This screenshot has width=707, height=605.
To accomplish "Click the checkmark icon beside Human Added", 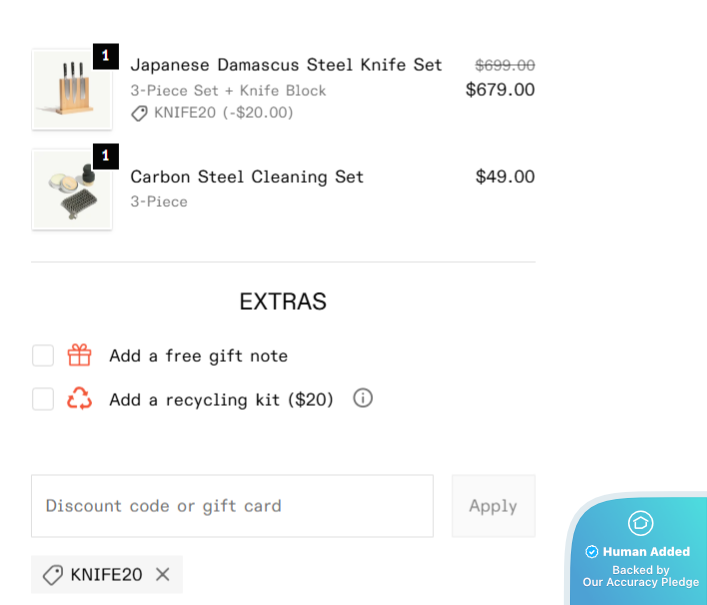I will pyautogui.click(x=592, y=552).
